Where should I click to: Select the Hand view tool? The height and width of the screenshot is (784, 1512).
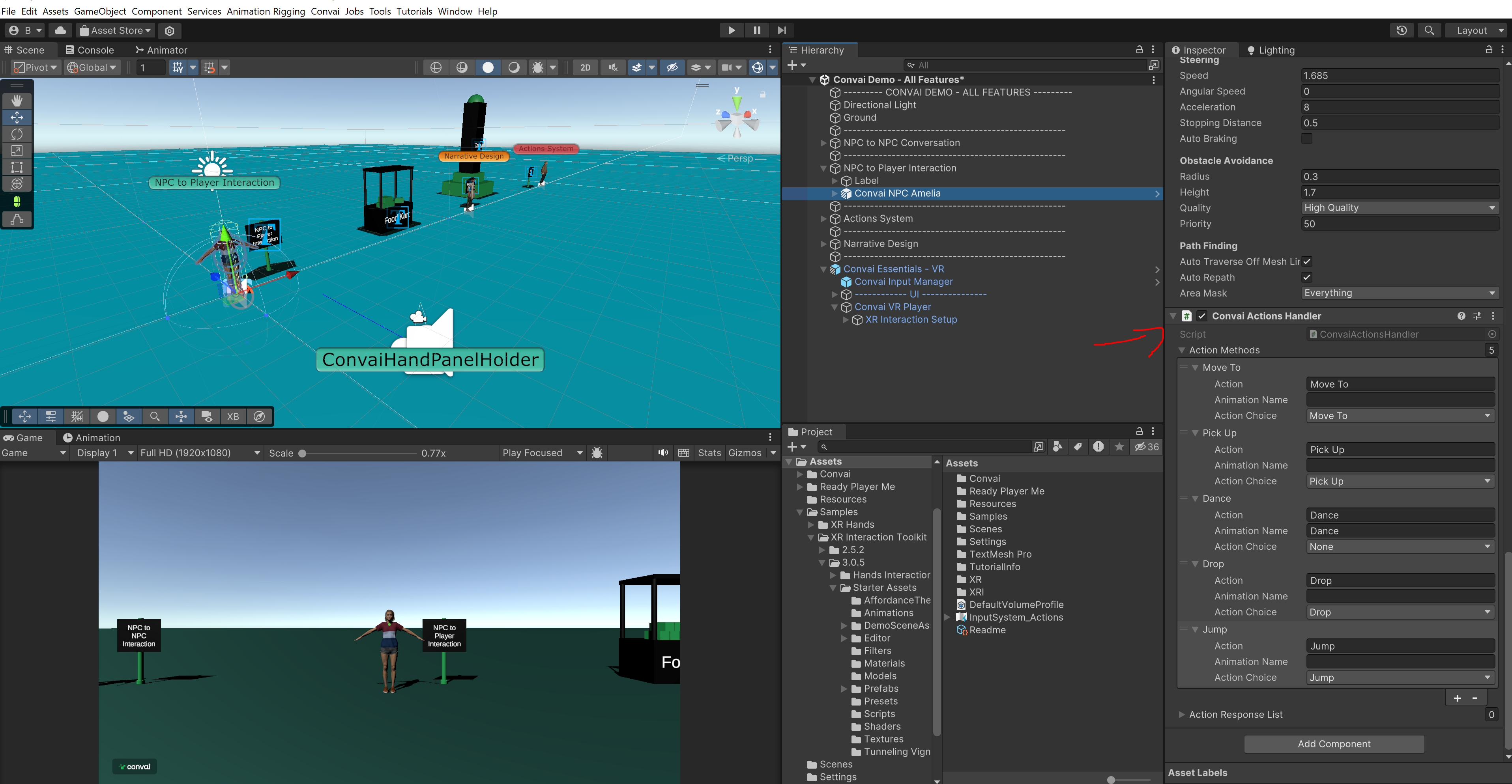[17, 100]
